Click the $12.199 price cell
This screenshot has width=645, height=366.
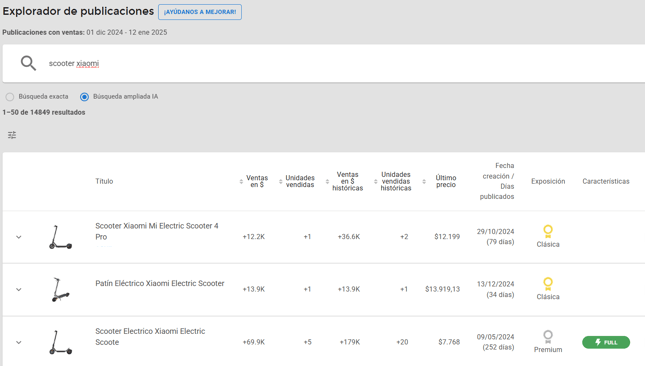click(447, 237)
